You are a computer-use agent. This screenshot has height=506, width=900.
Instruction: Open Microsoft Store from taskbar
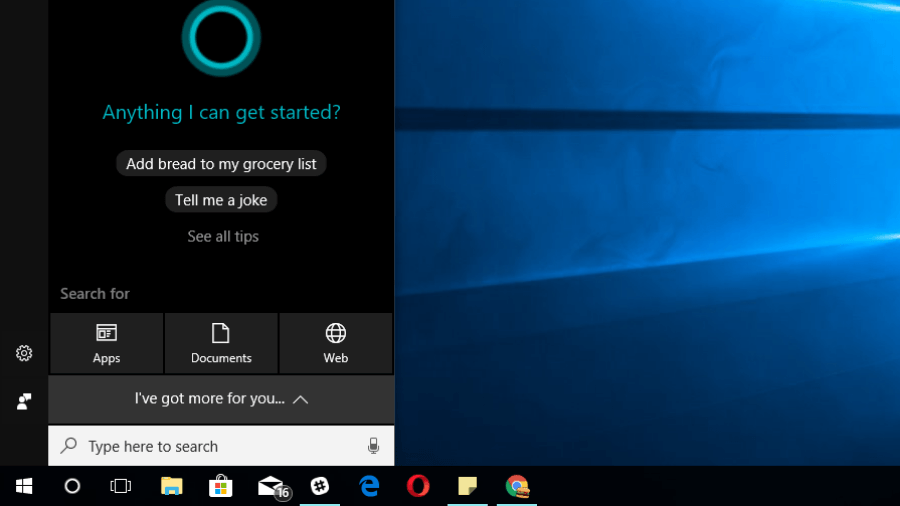tap(221, 486)
